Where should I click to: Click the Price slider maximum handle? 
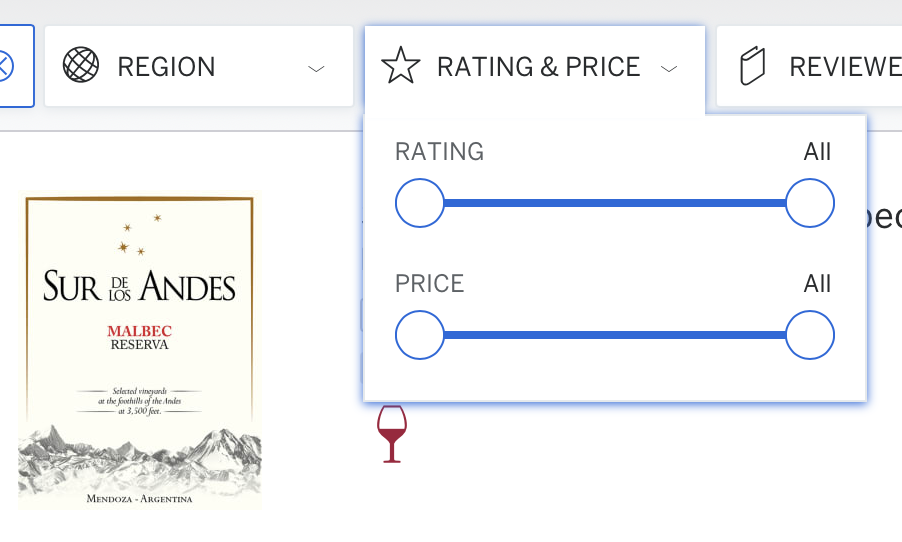click(810, 335)
